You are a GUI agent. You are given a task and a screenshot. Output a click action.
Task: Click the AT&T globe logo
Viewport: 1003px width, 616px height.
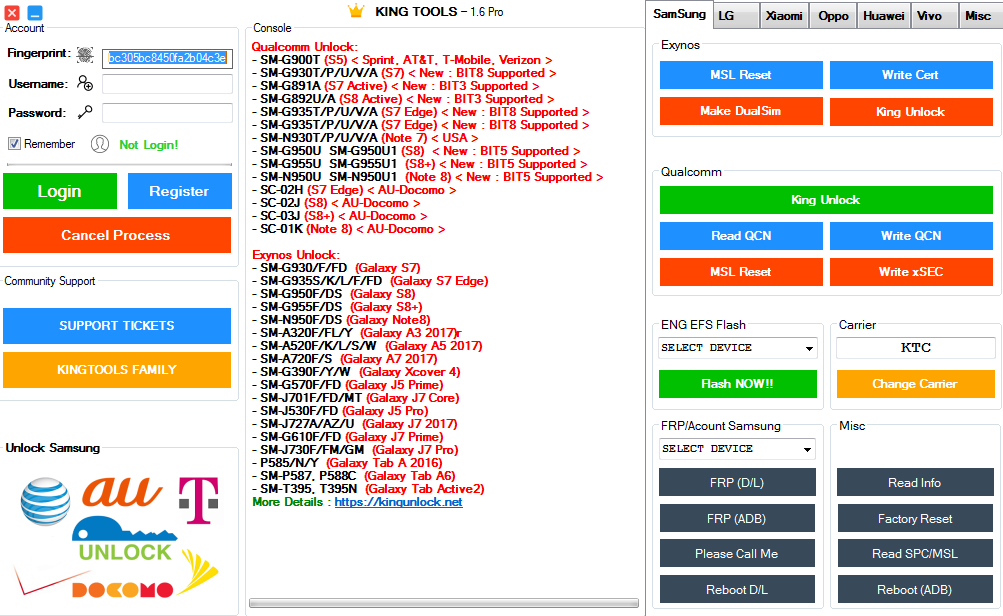(x=45, y=501)
